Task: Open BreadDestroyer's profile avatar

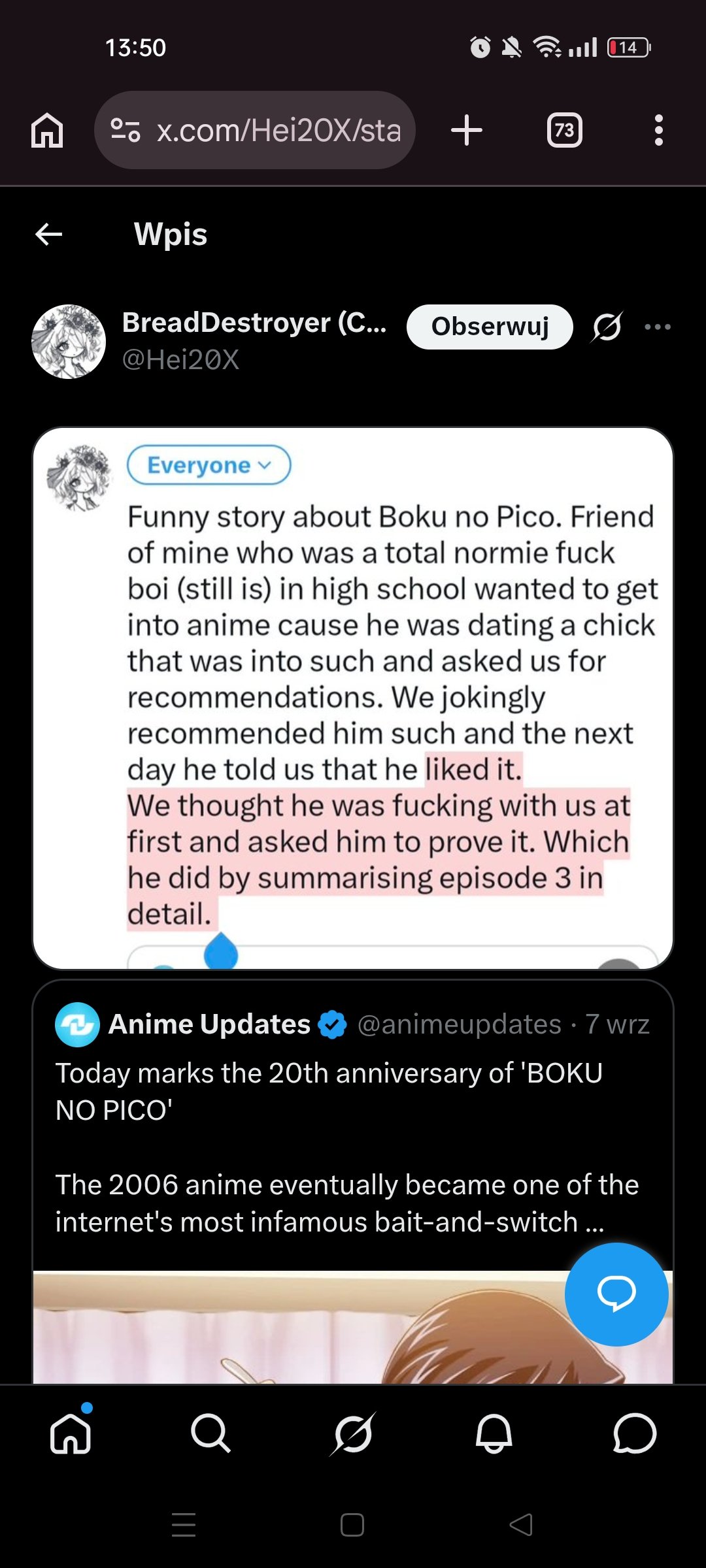Action: pyautogui.click(x=69, y=341)
